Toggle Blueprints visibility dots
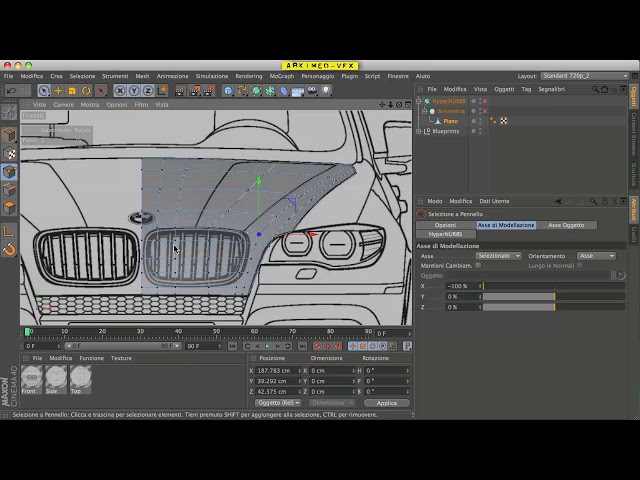 coord(480,131)
